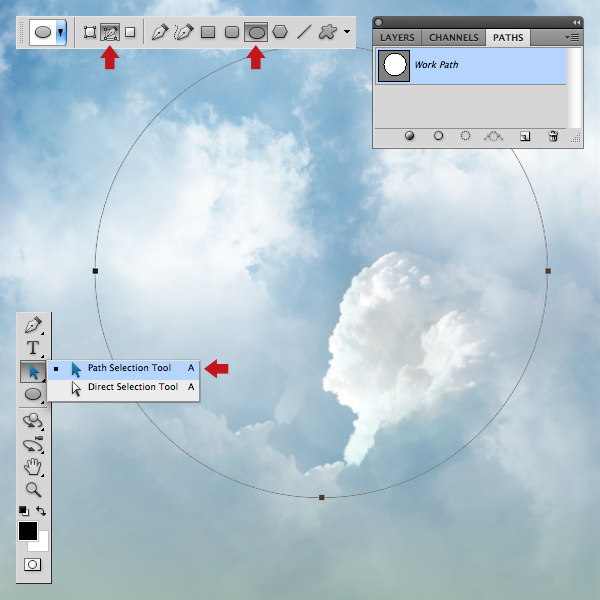Image resolution: width=600 pixels, height=600 pixels.
Task: Select the Rectangle shape tool
Action: point(208,32)
